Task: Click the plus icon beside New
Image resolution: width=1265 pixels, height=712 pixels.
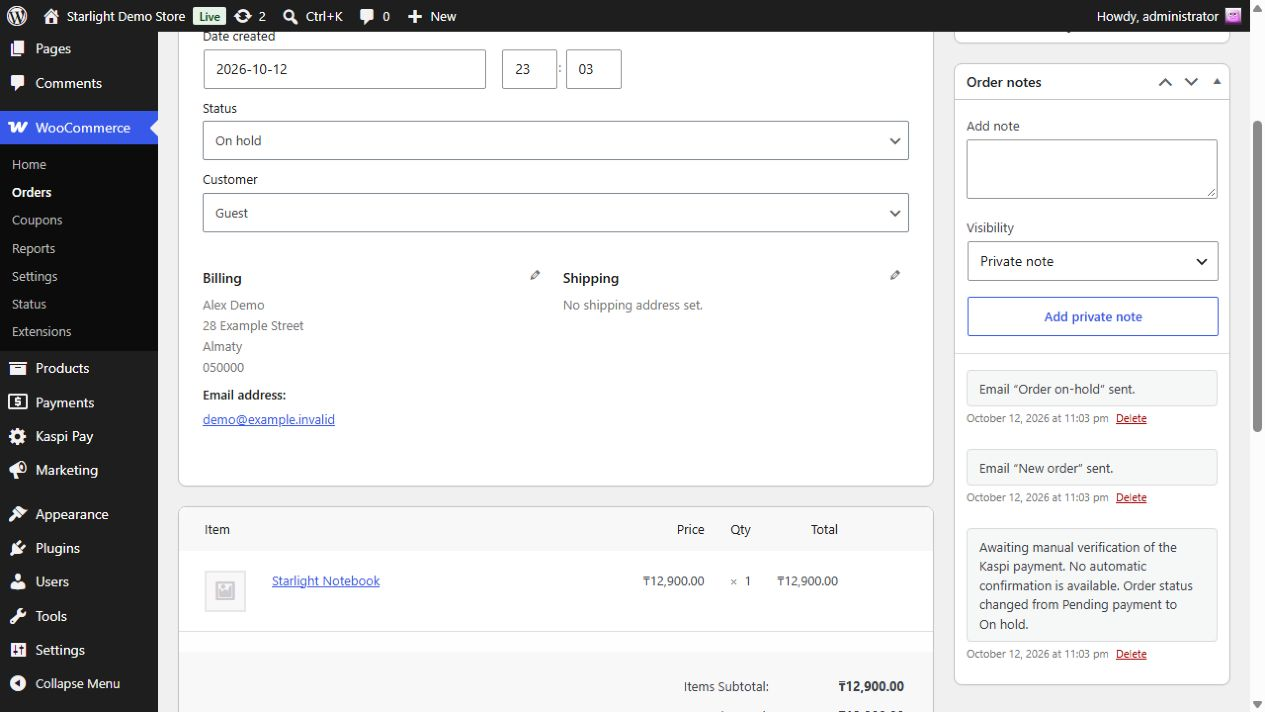Action: coord(415,16)
